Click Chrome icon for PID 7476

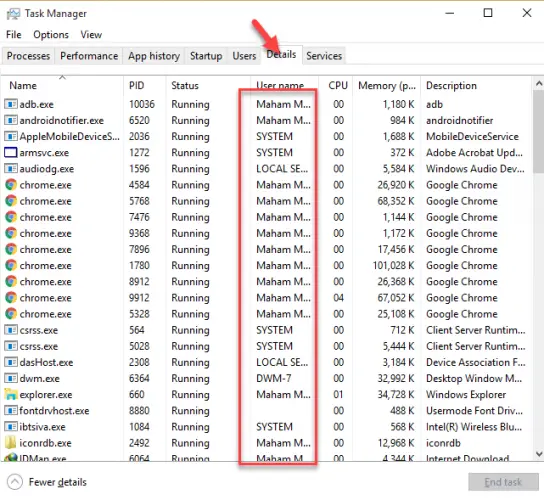click(x=11, y=217)
